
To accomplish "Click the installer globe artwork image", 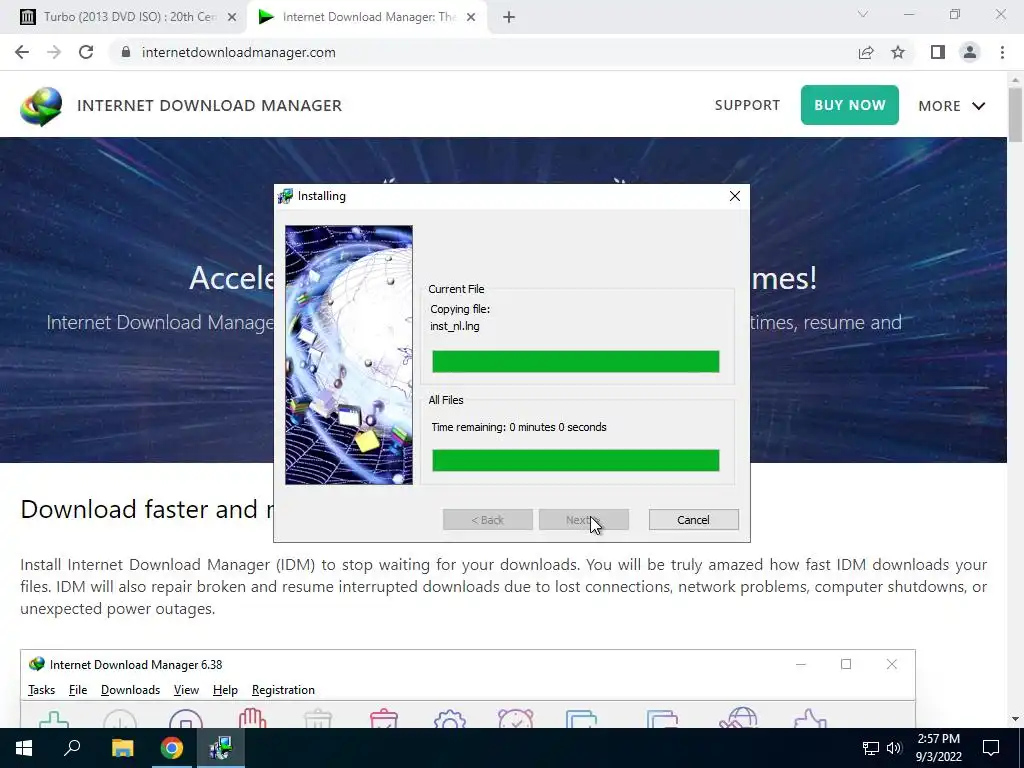I will (x=349, y=355).
